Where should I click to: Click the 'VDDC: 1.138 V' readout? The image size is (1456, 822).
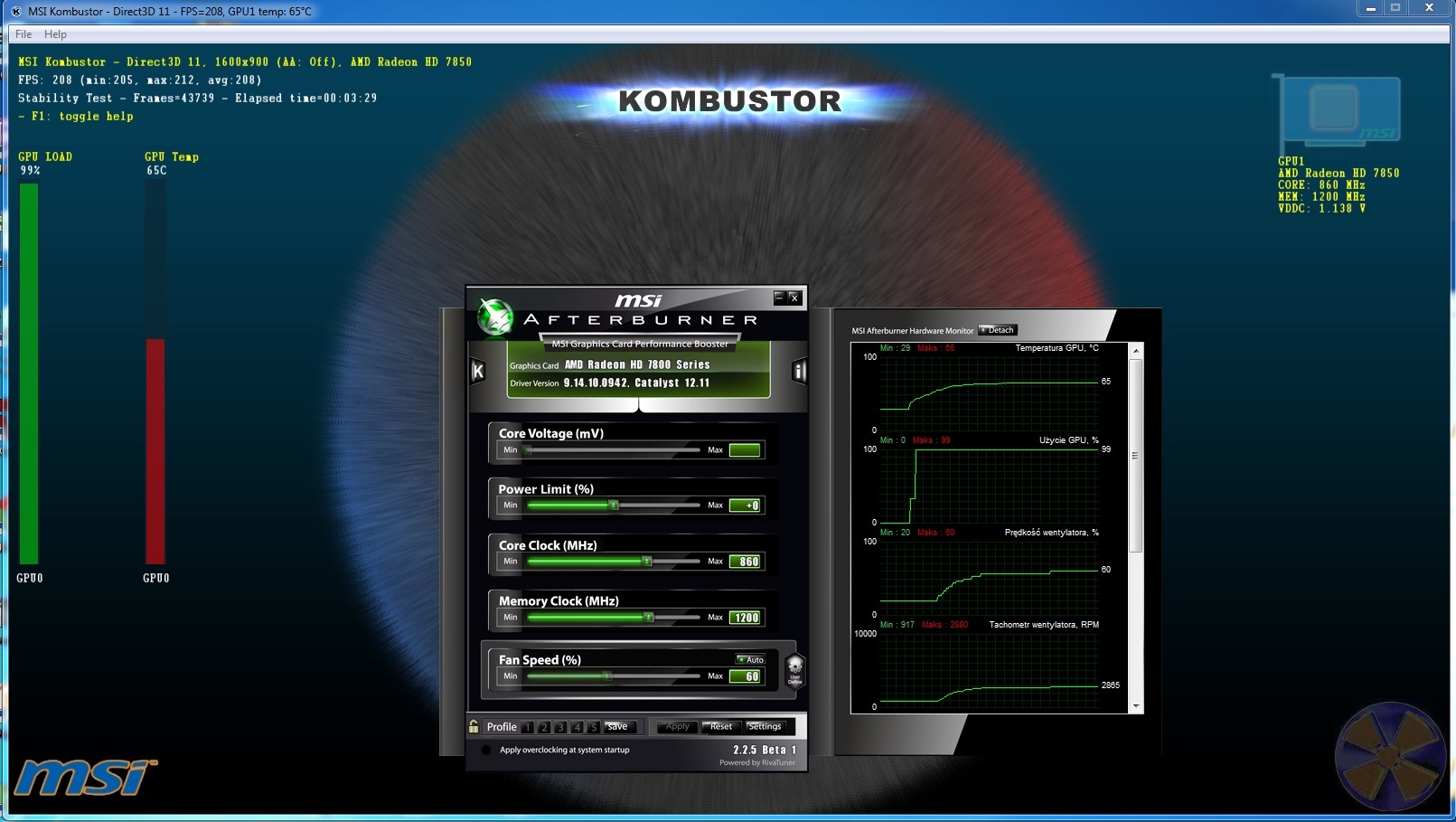[1321, 208]
